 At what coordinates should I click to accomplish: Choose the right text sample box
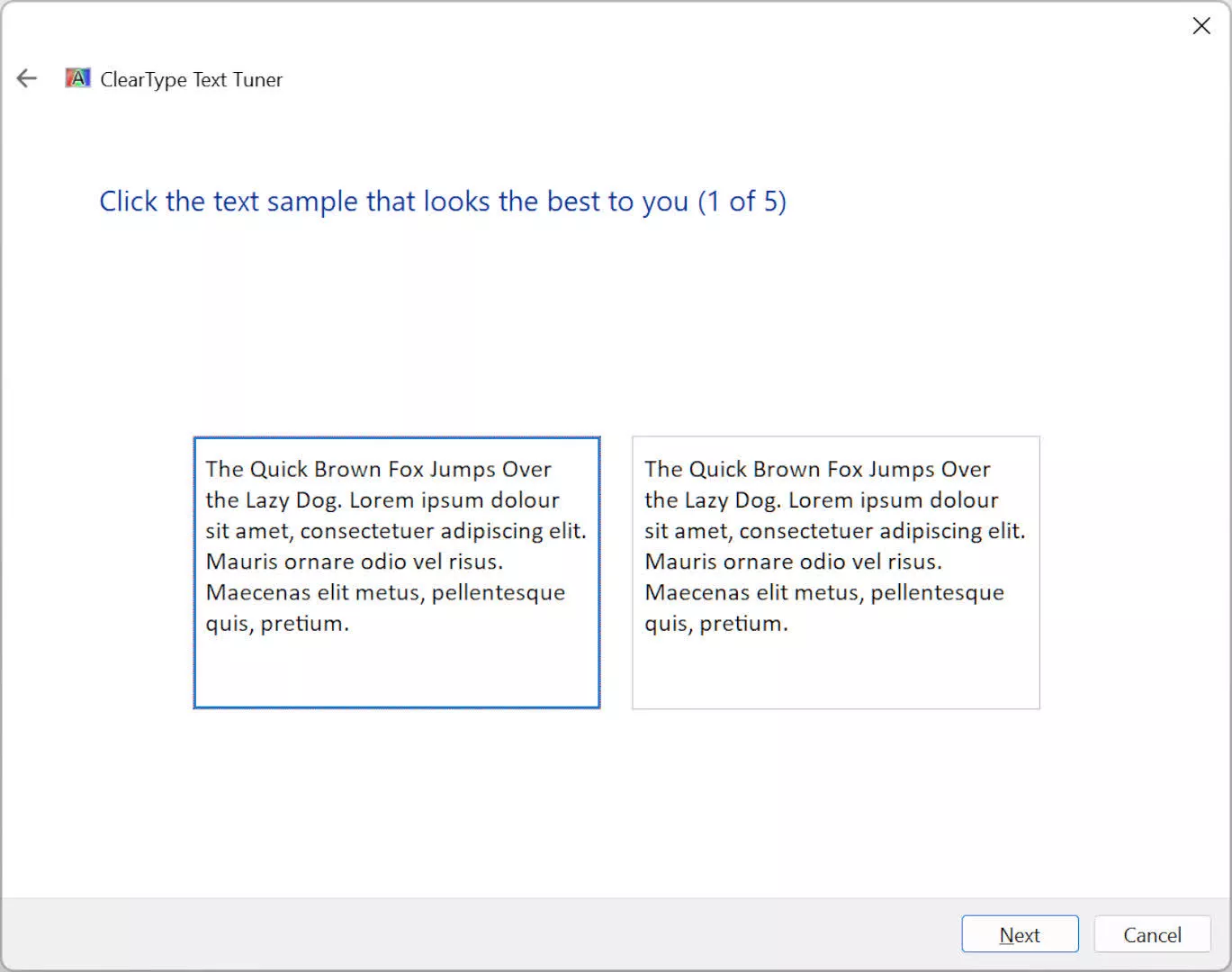click(x=835, y=572)
